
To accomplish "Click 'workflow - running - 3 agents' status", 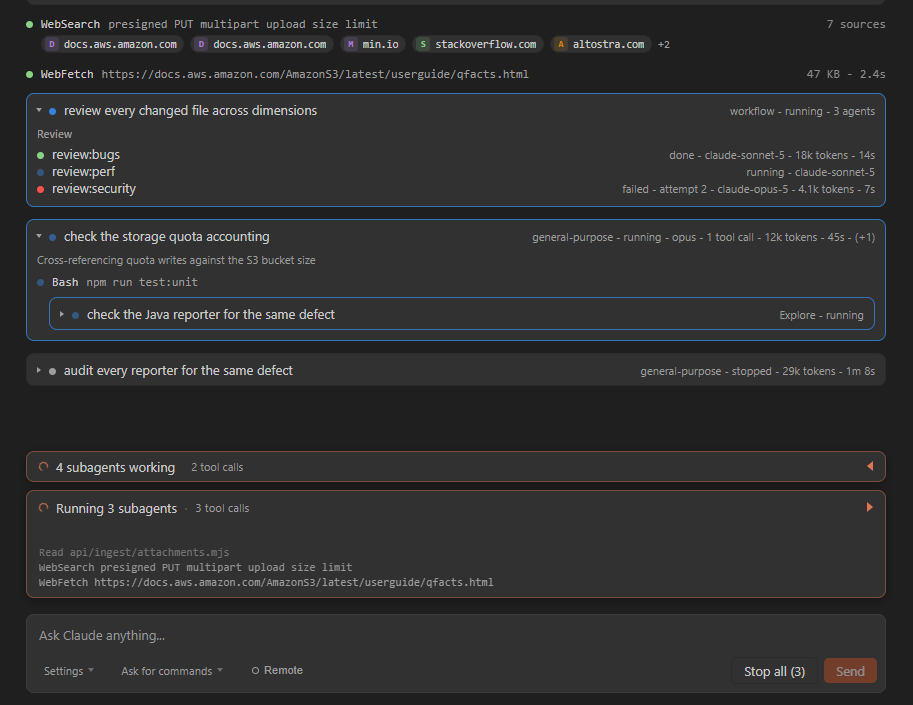I will [x=802, y=111].
